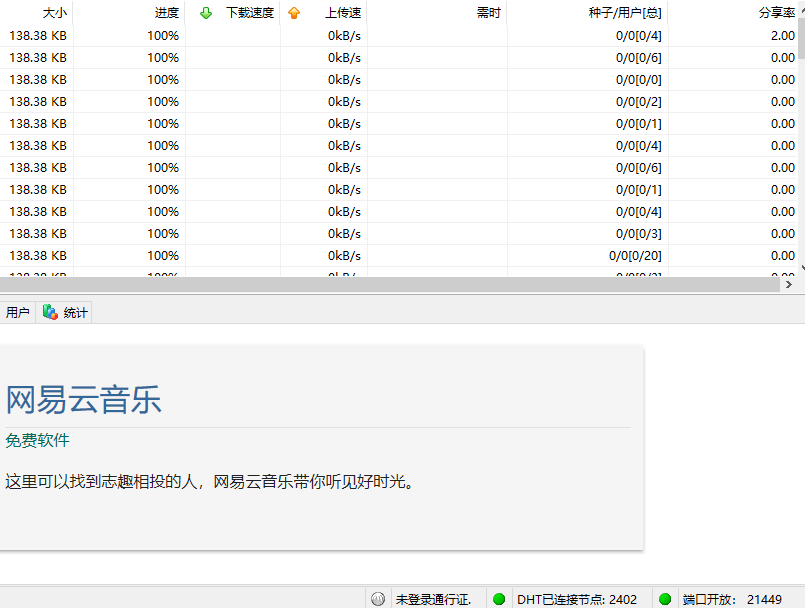
Task: Click the horizontal scrollbar thumb
Action: (390, 284)
